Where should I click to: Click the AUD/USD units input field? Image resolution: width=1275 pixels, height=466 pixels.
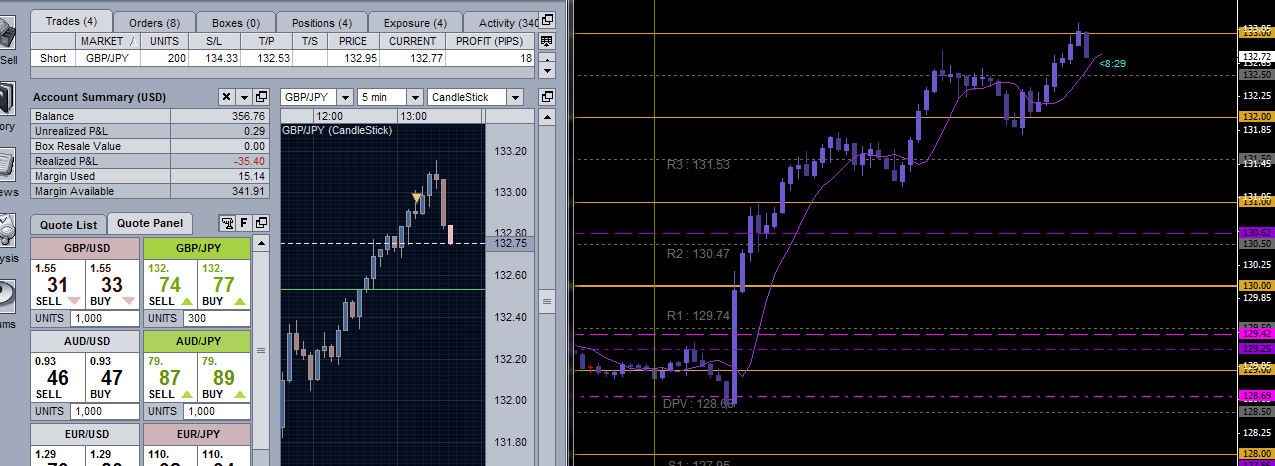pyautogui.click(x=104, y=411)
